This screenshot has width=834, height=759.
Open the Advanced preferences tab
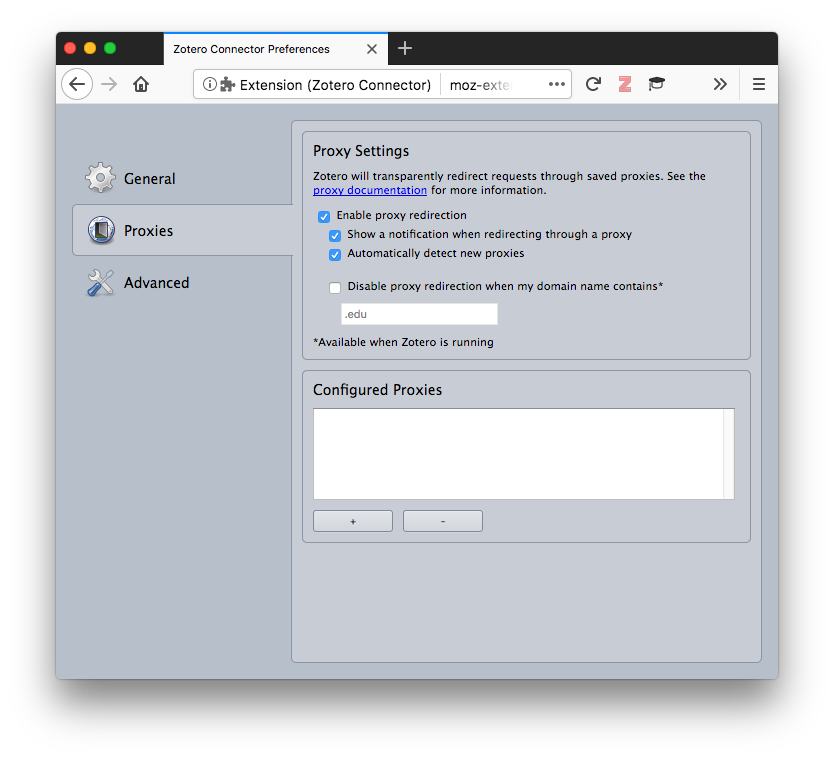tap(155, 283)
